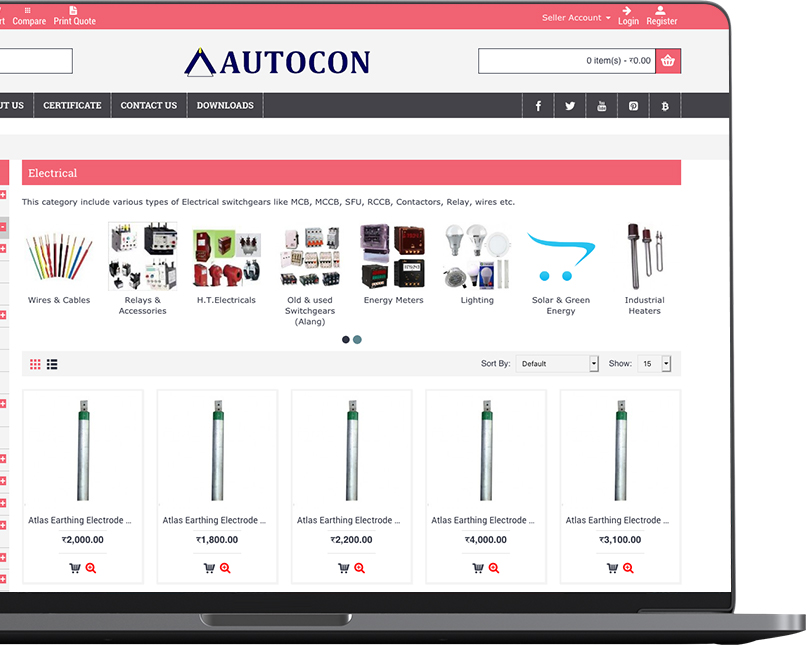The height and width of the screenshot is (645, 806).
Task: Open product image above ₹3,100.00 price
Action: pyautogui.click(x=620, y=450)
